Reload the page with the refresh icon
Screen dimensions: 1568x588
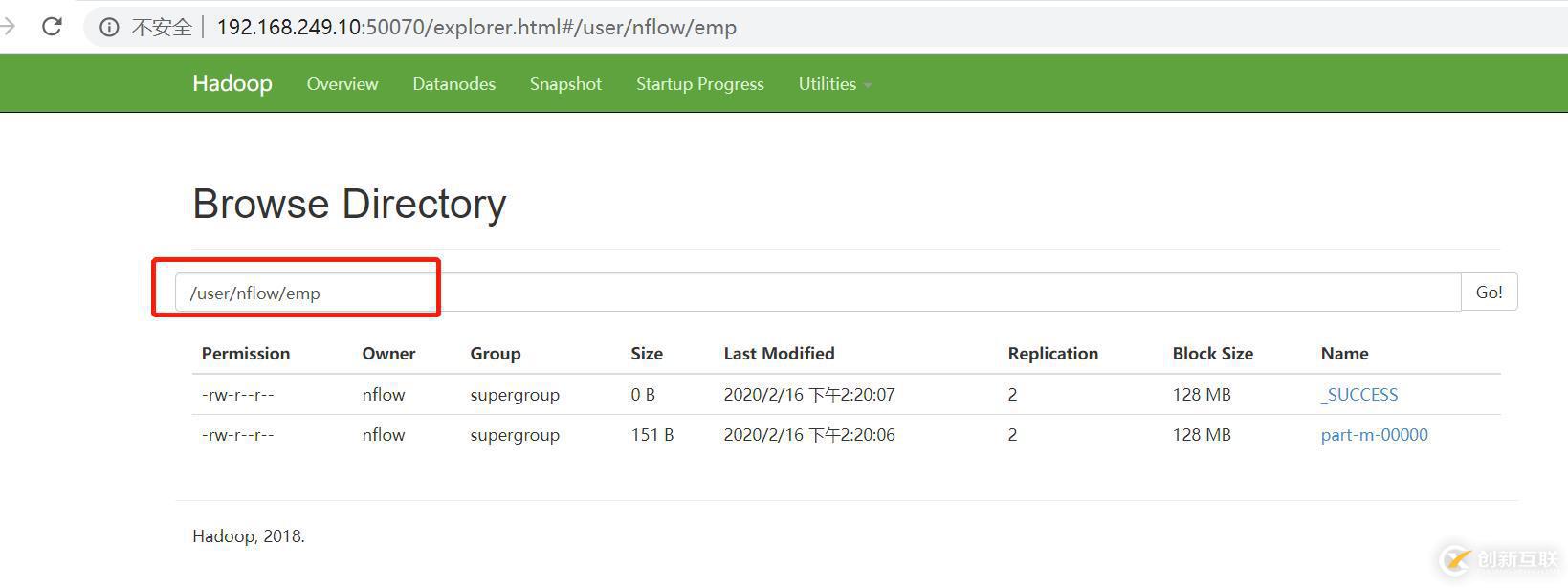(52, 27)
